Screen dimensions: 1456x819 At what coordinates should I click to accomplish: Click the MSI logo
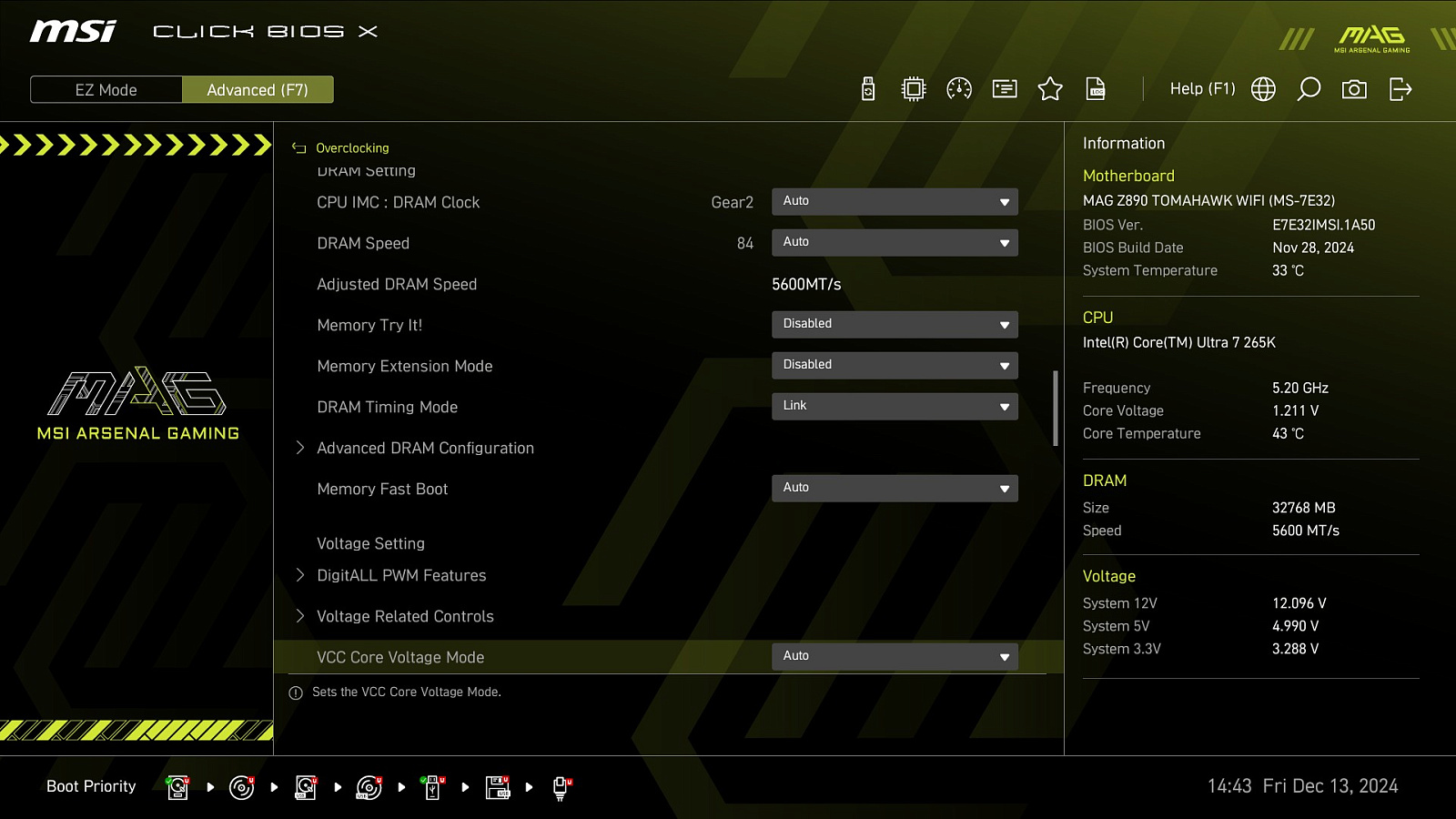pyautogui.click(x=73, y=32)
